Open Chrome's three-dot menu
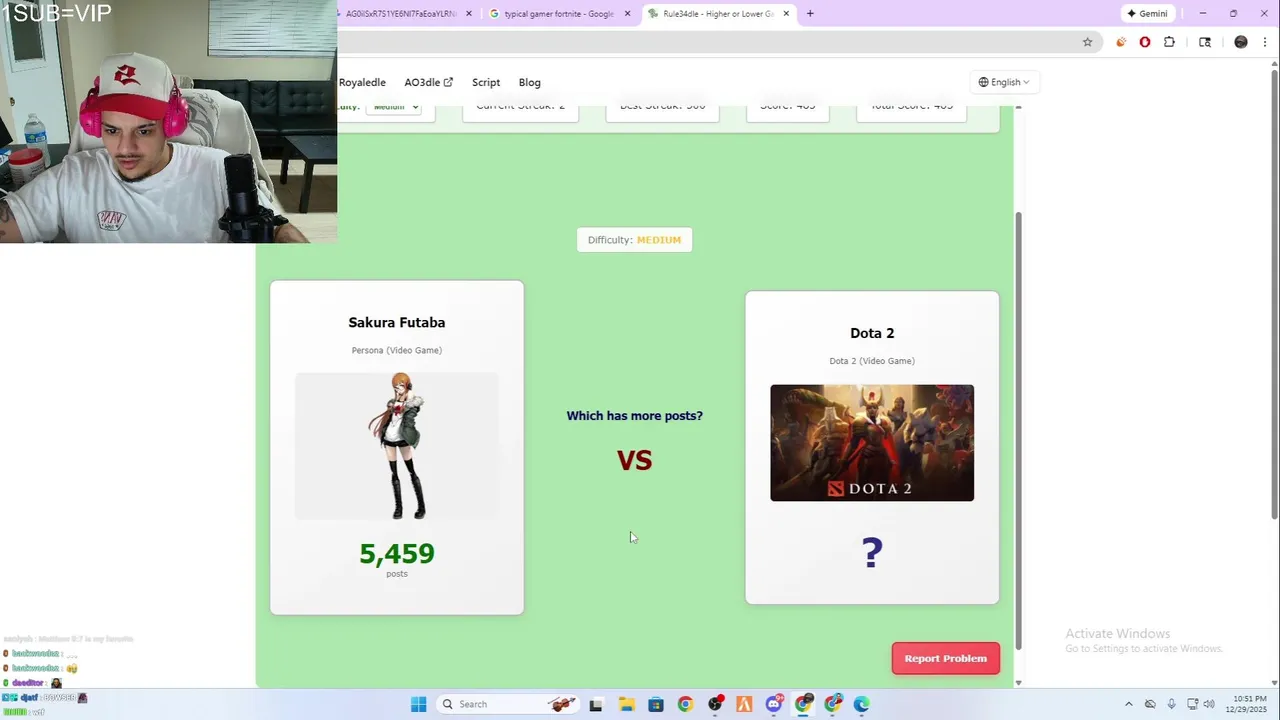The height and width of the screenshot is (720, 1280). coord(1265,42)
